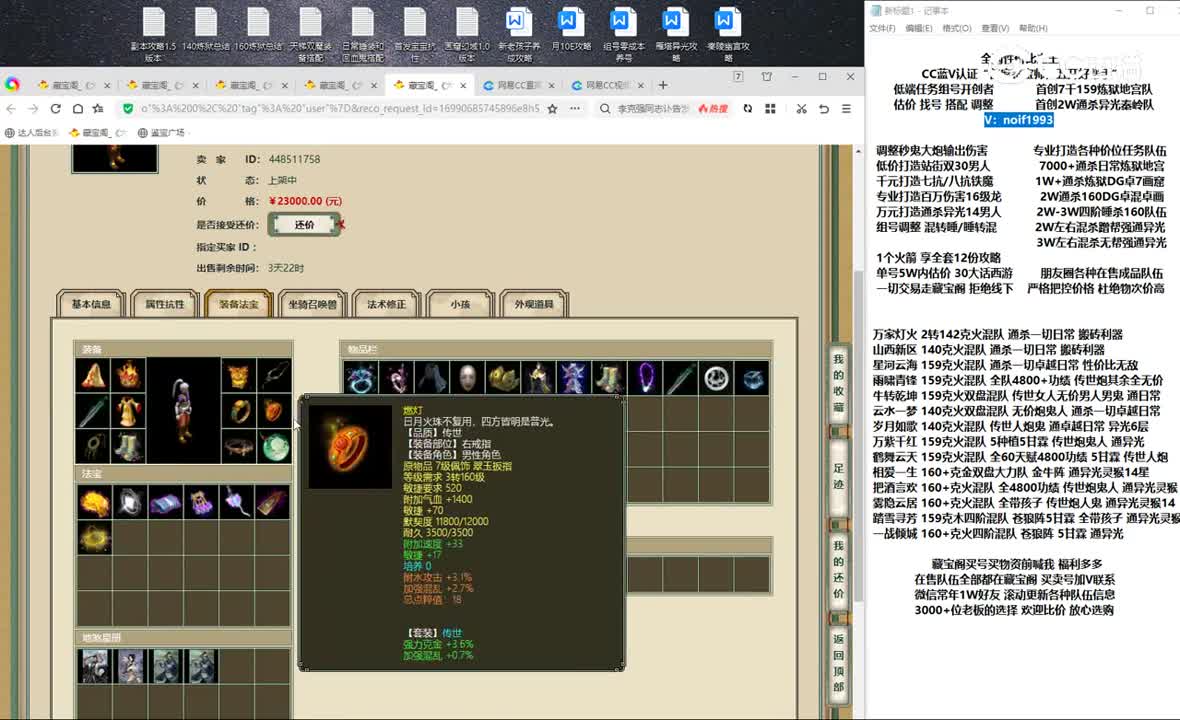Click the 还价 bargain button
Screen dimensions: 1180x720
304,224
